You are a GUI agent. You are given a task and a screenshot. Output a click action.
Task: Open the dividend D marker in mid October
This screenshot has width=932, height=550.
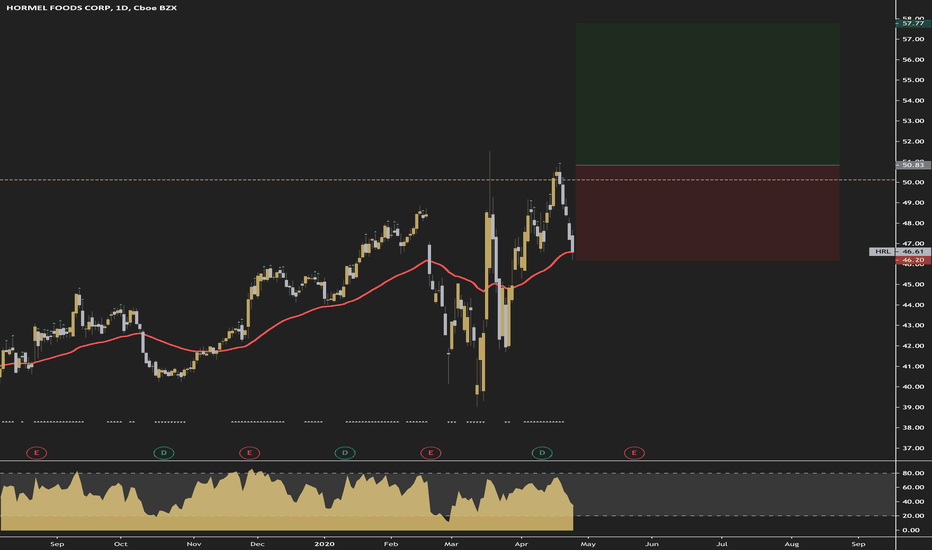click(163, 453)
